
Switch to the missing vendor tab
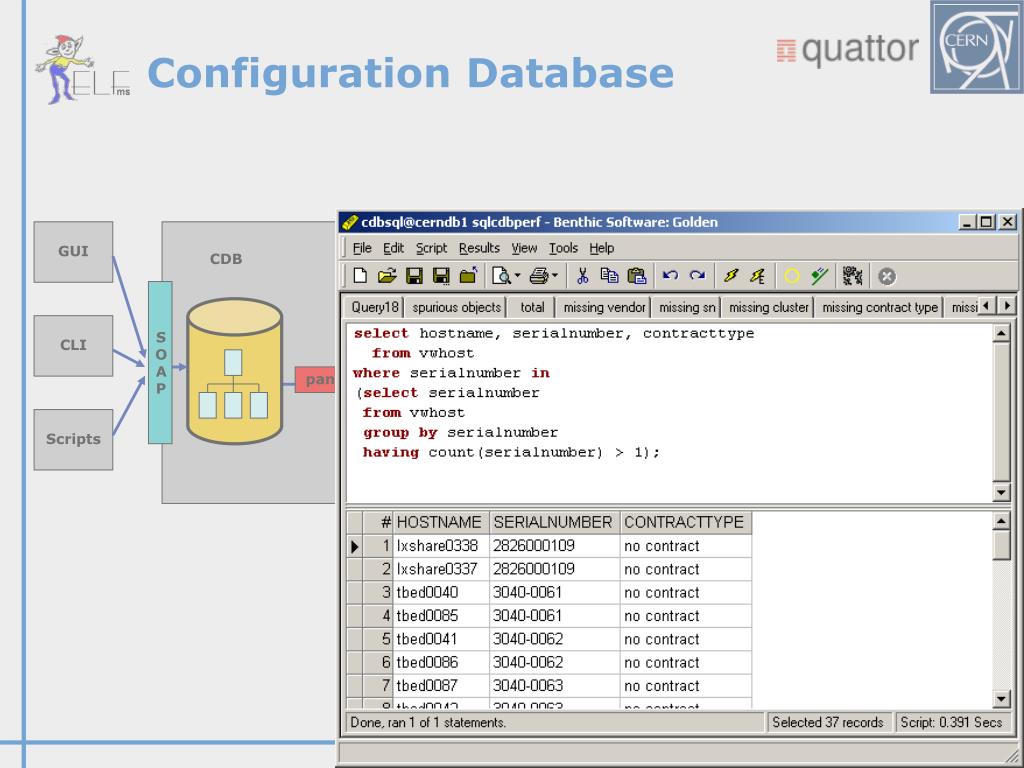click(x=604, y=307)
